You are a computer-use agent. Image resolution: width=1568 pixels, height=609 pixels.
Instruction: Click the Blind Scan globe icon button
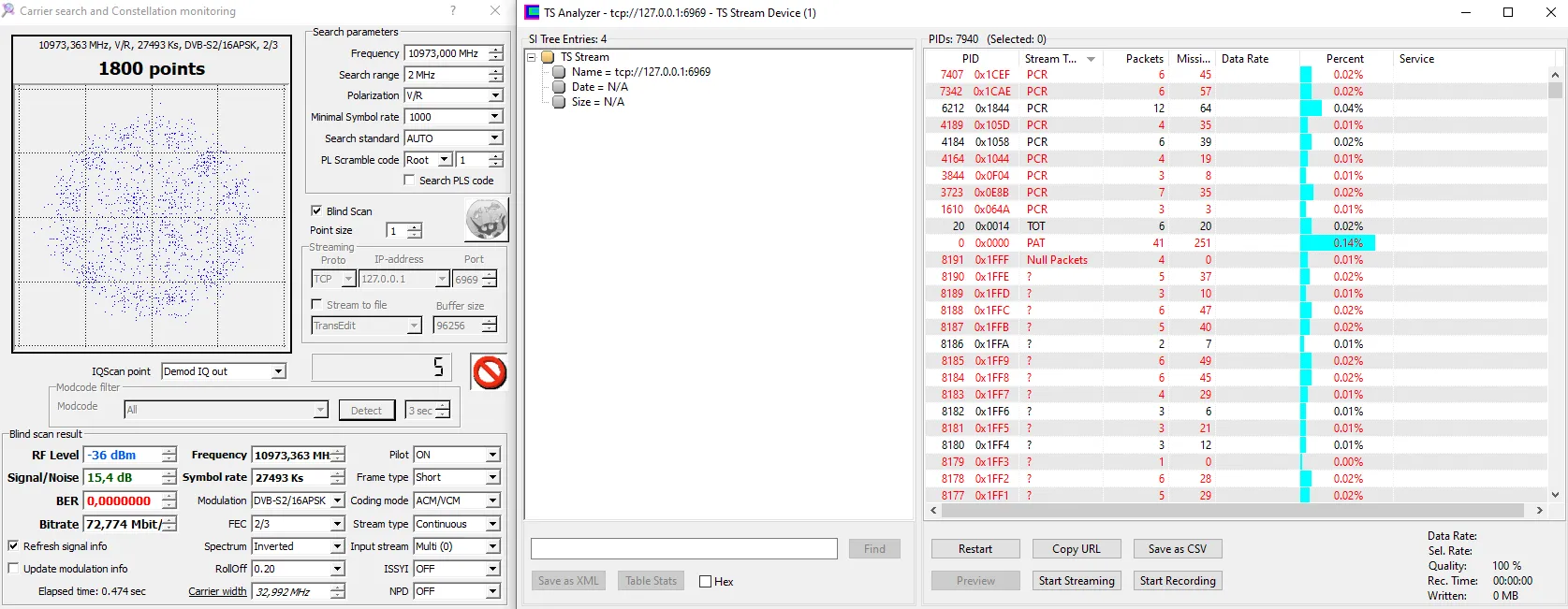[x=486, y=221]
